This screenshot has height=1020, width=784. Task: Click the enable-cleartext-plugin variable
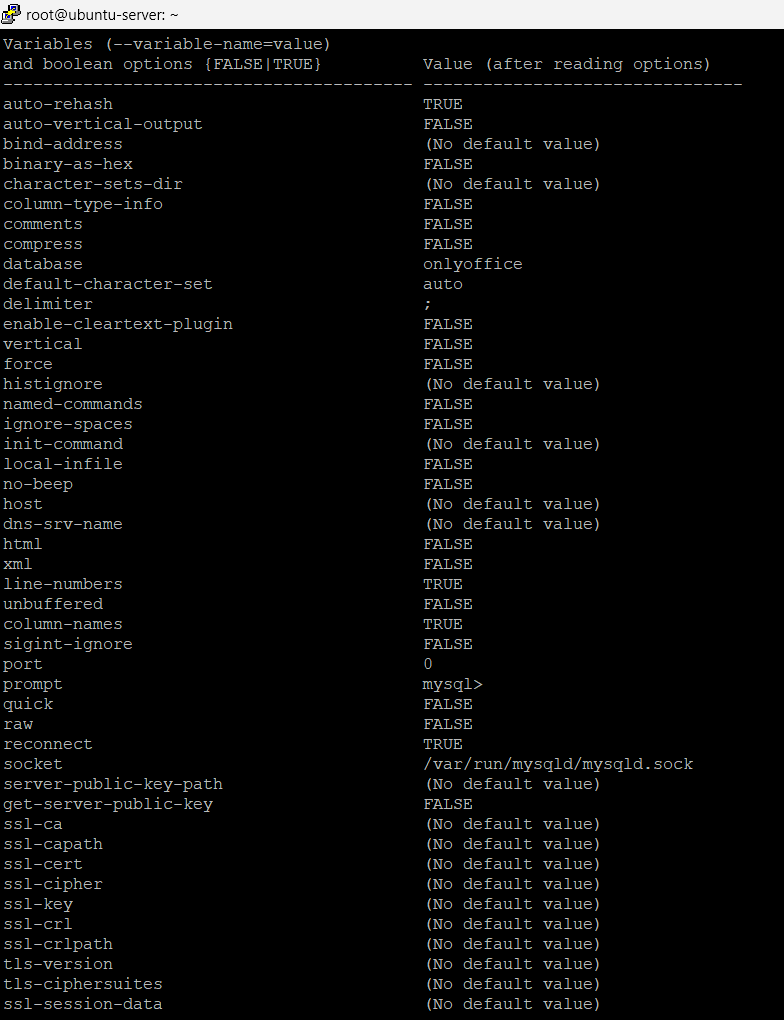coord(118,324)
